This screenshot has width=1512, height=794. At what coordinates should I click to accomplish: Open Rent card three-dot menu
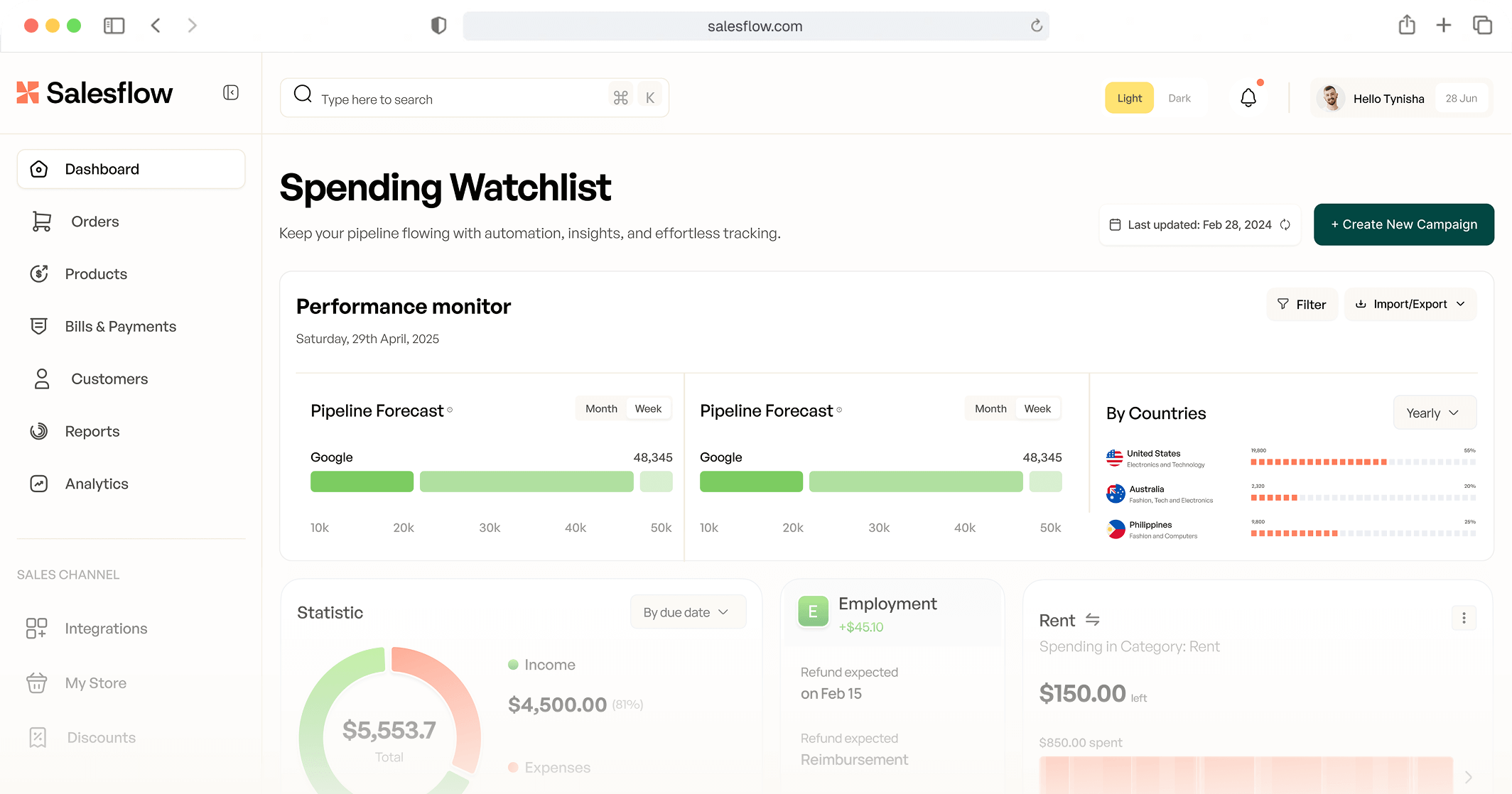pos(1464,618)
